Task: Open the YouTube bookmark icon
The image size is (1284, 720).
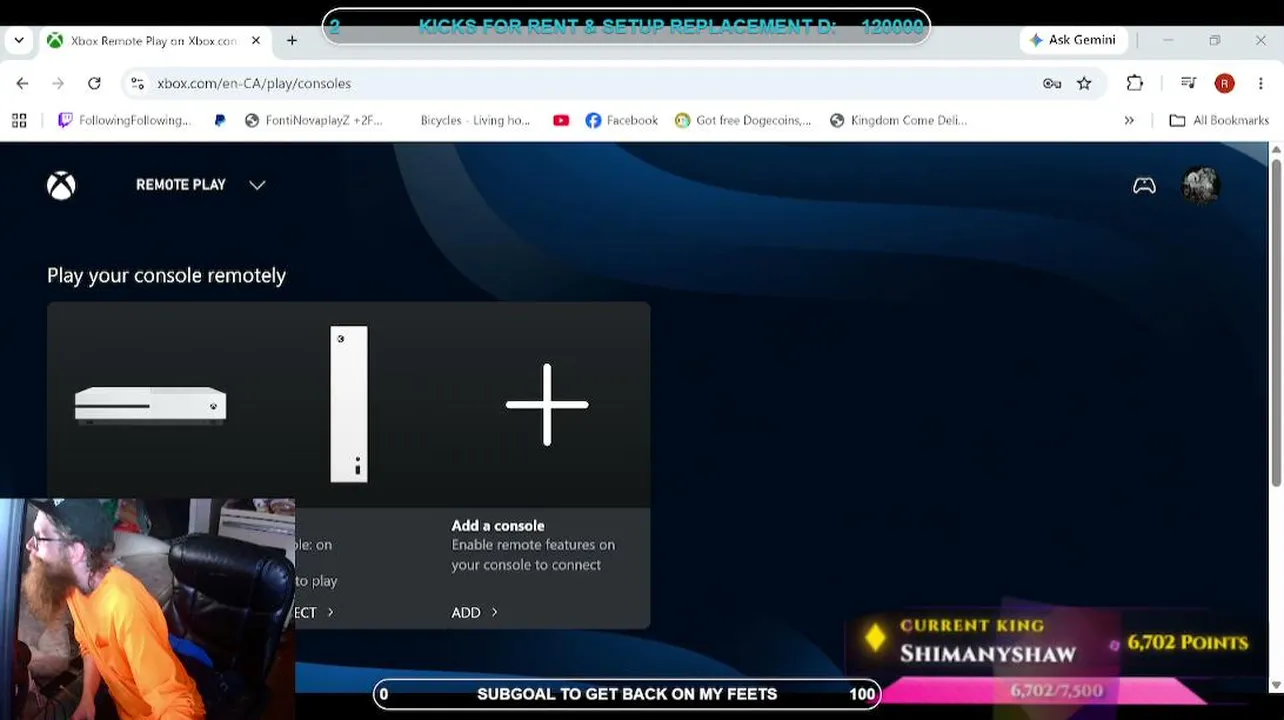Action: click(561, 120)
